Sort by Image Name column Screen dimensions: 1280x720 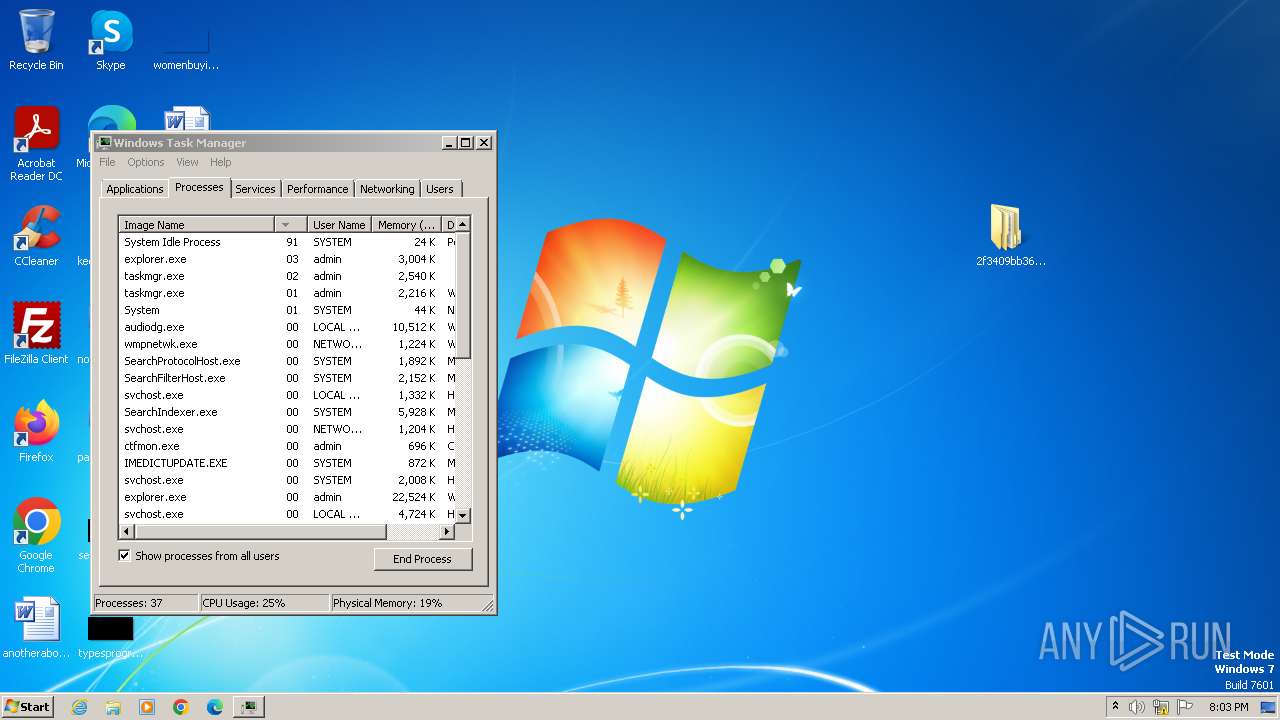[x=196, y=225]
